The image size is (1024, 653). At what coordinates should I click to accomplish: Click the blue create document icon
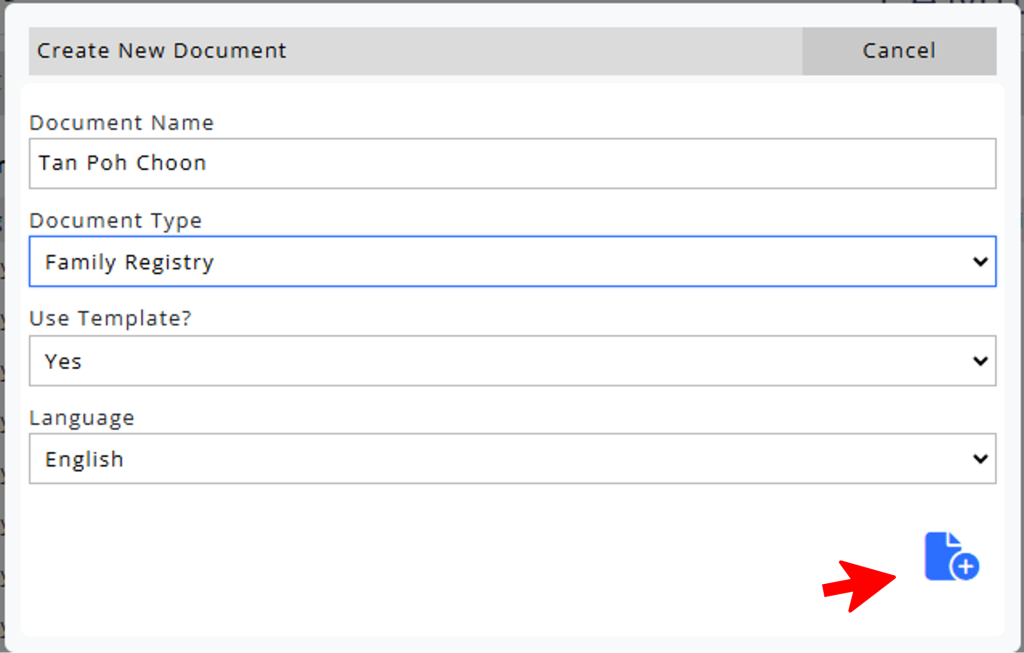pos(948,555)
